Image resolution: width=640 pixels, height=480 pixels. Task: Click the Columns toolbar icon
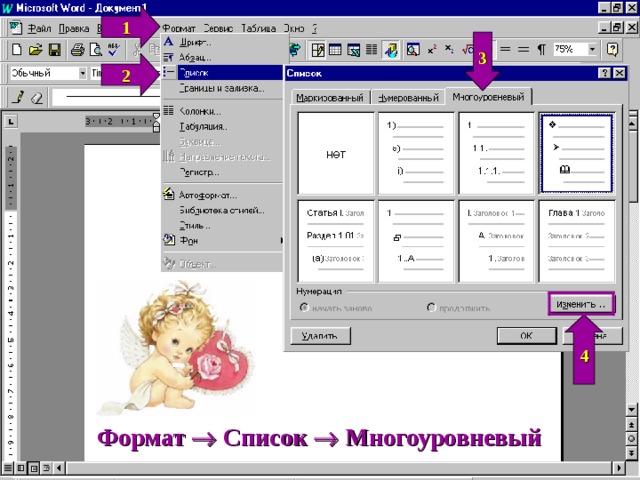[x=371, y=50]
